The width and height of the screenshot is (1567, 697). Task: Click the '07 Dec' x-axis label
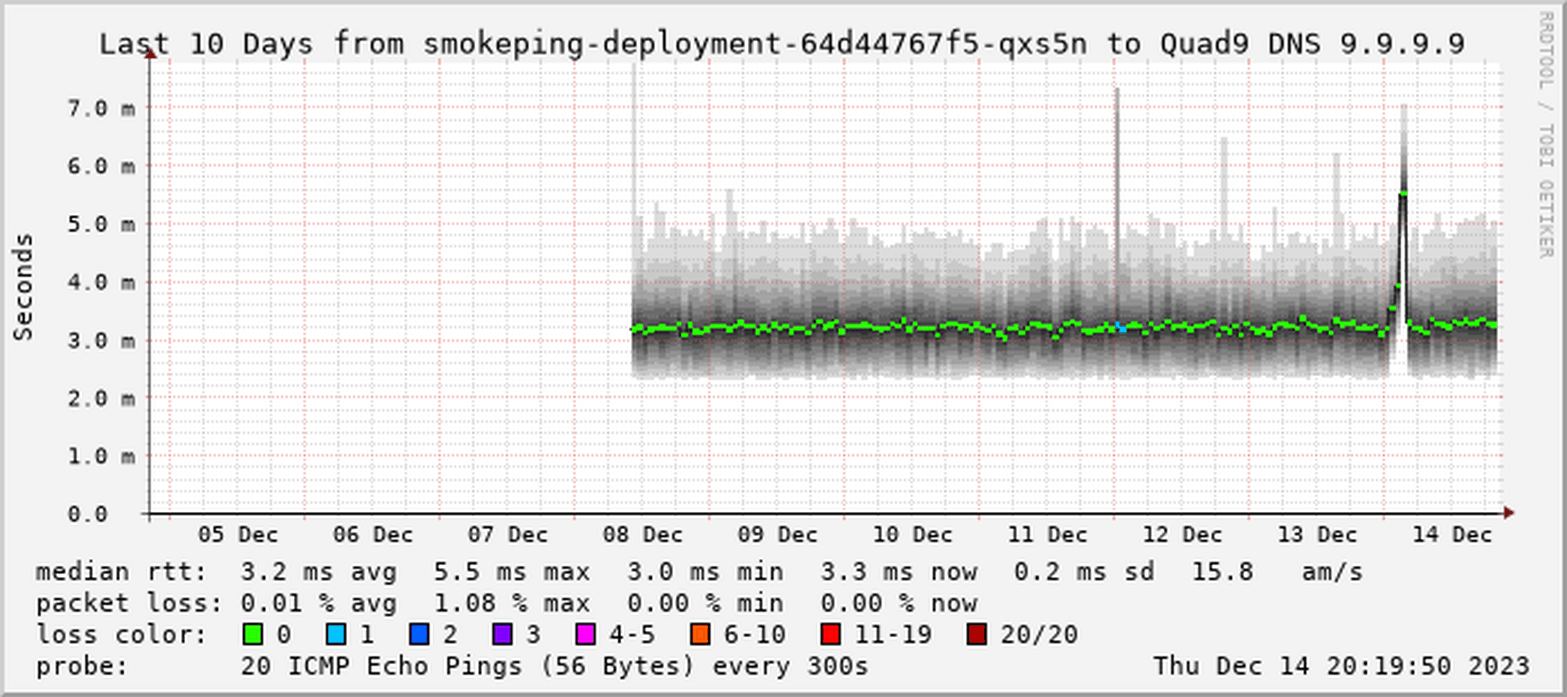pos(507,534)
